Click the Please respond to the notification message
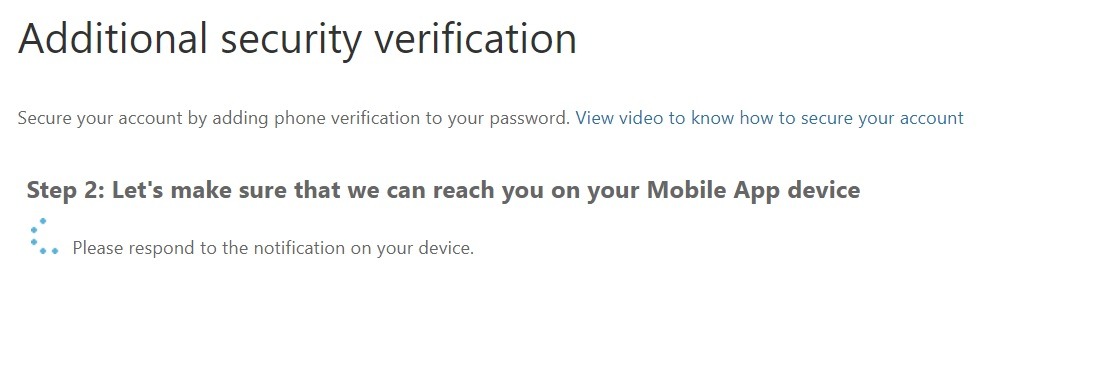 tap(273, 248)
